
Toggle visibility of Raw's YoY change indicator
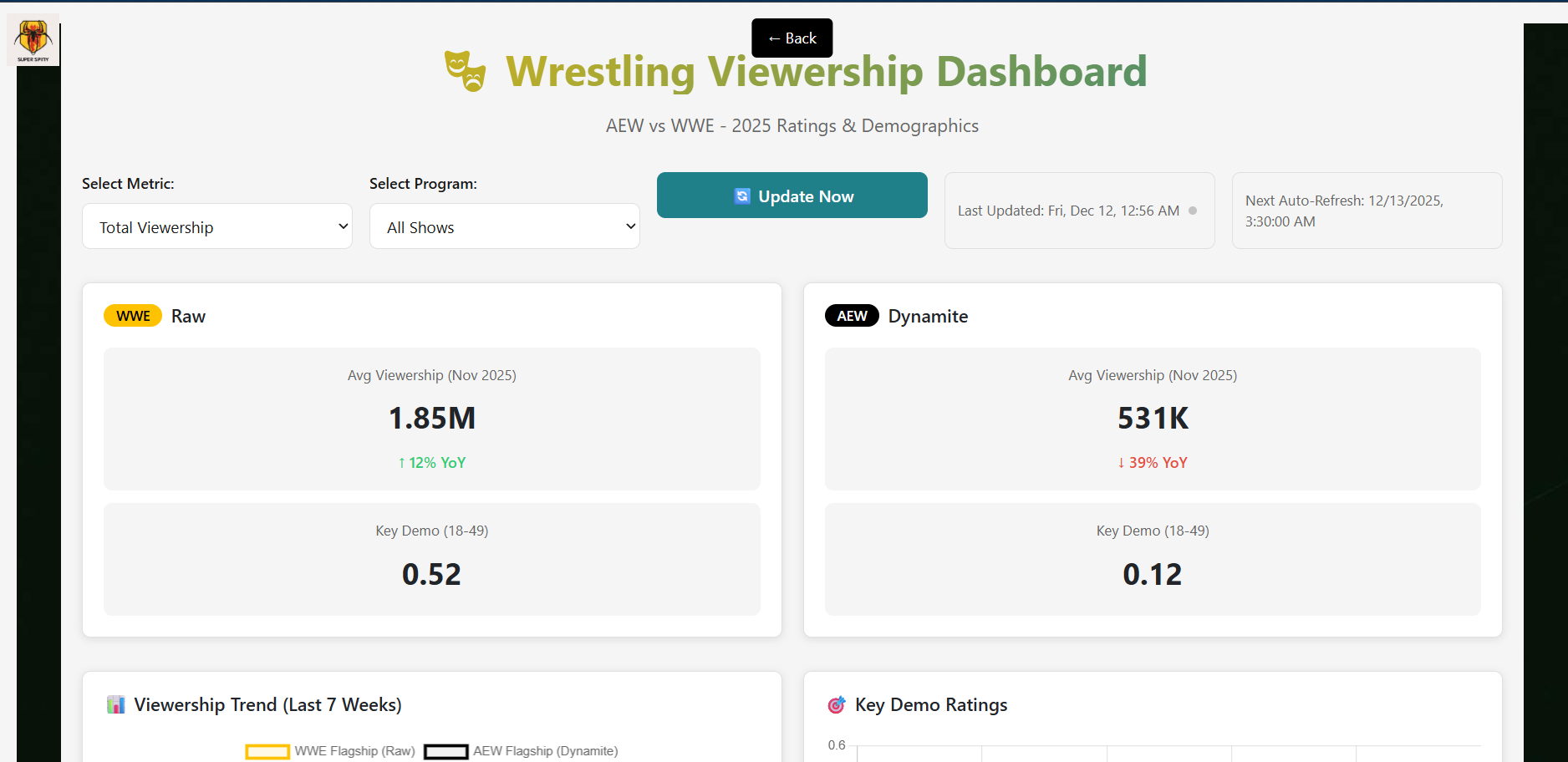click(431, 462)
